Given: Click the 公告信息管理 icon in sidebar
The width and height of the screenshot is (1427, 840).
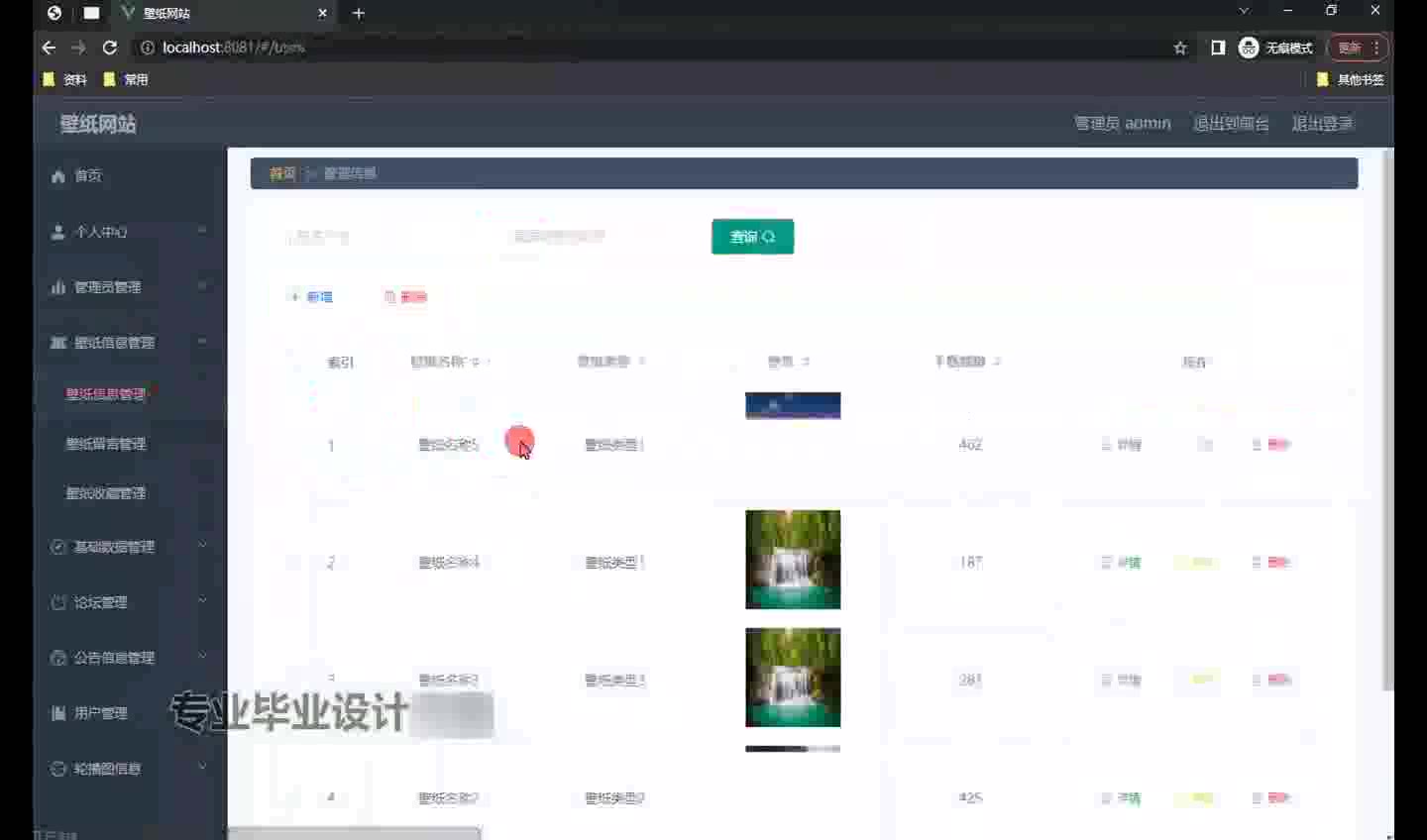Looking at the screenshot, I should pos(58,658).
